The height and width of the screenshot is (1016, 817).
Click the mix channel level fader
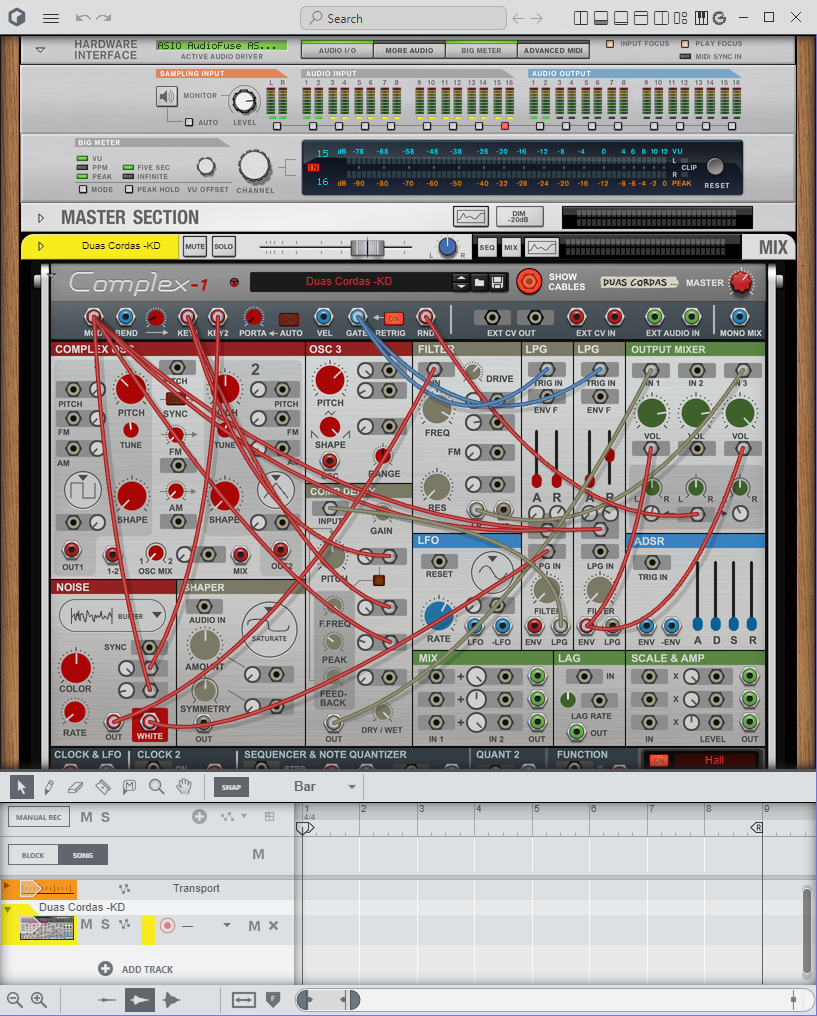[x=367, y=247]
